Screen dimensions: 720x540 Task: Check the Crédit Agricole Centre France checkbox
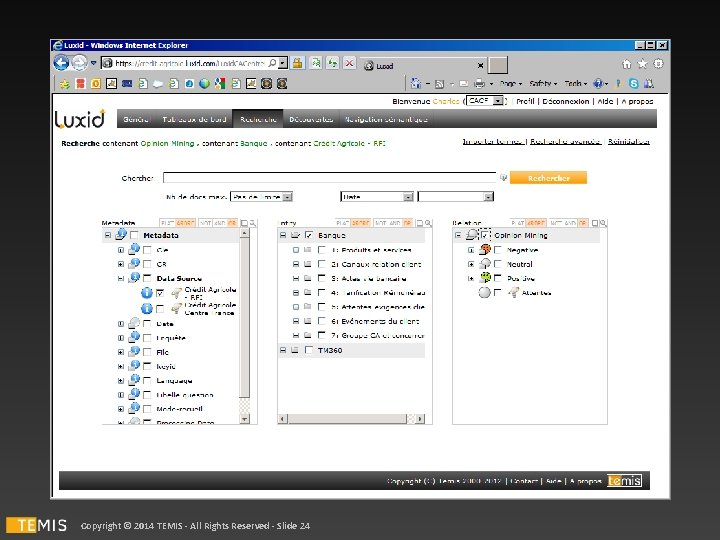[x=160, y=309]
